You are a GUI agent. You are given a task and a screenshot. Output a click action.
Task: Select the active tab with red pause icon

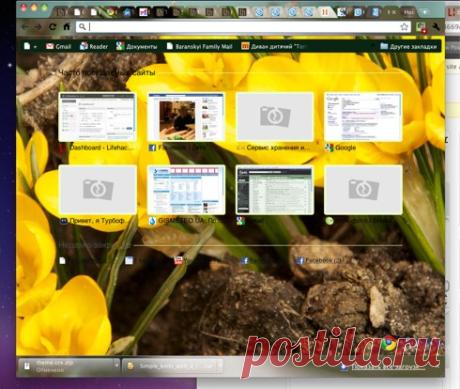pyautogui.click(x=324, y=12)
